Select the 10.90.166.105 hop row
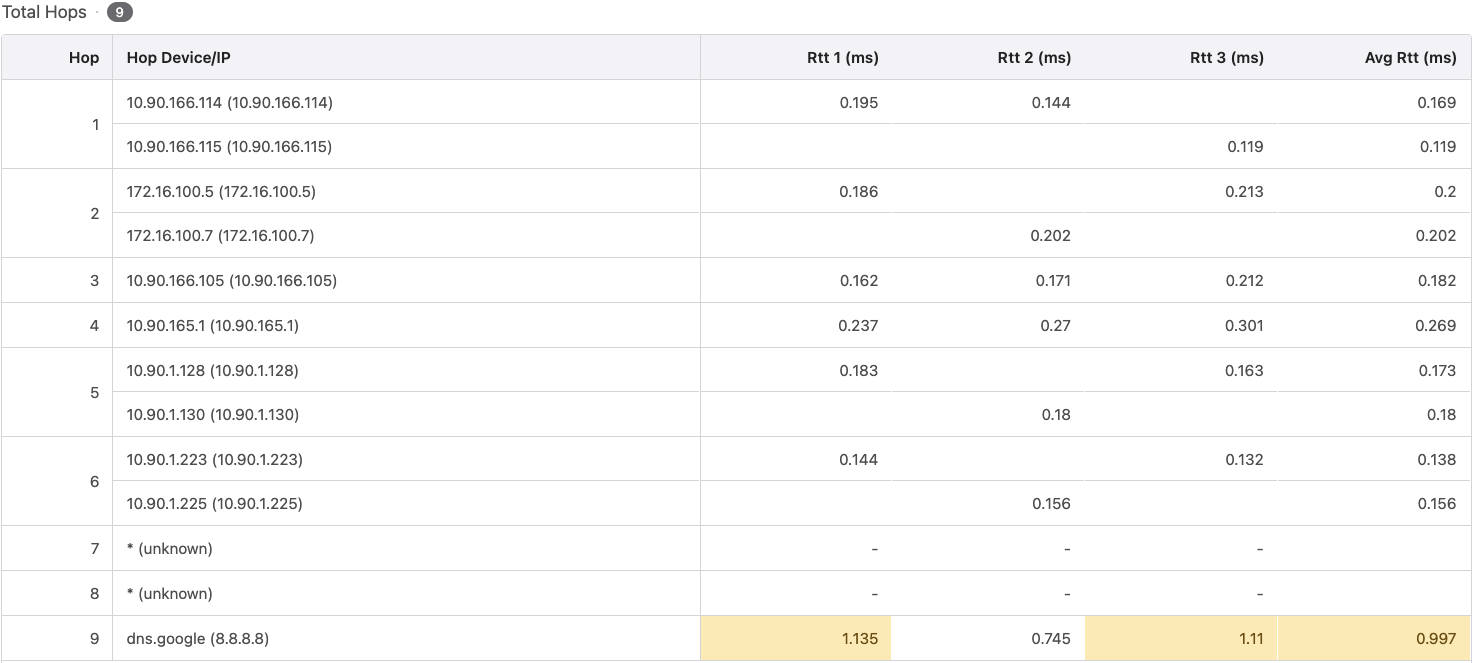Viewport: 1475px width, 663px height. point(231,281)
